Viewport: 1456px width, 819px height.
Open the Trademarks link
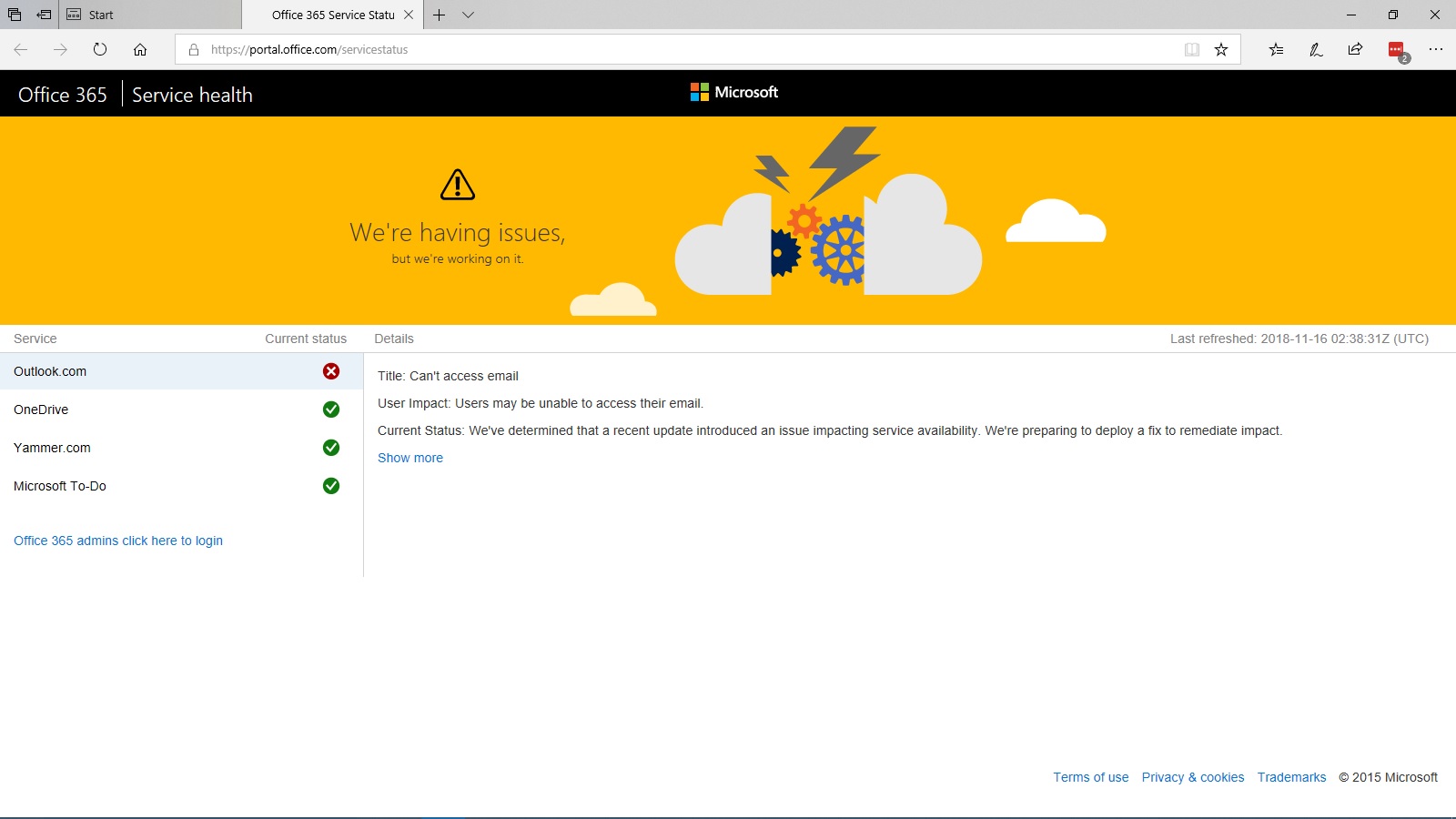(x=1291, y=777)
